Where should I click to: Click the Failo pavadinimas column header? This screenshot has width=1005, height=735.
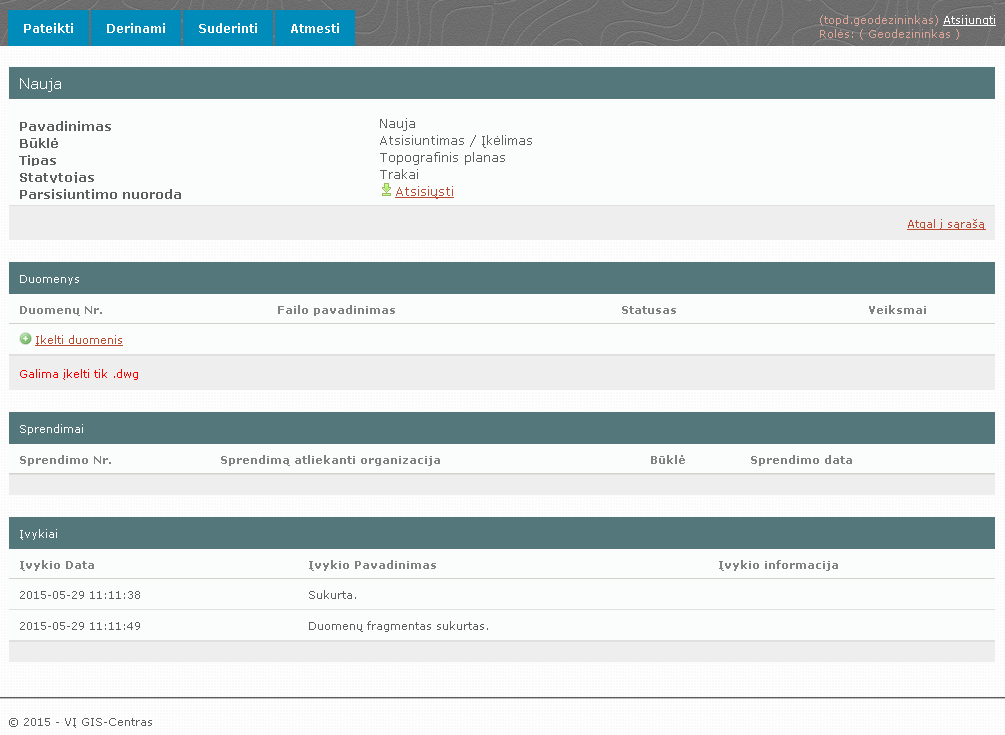click(336, 310)
